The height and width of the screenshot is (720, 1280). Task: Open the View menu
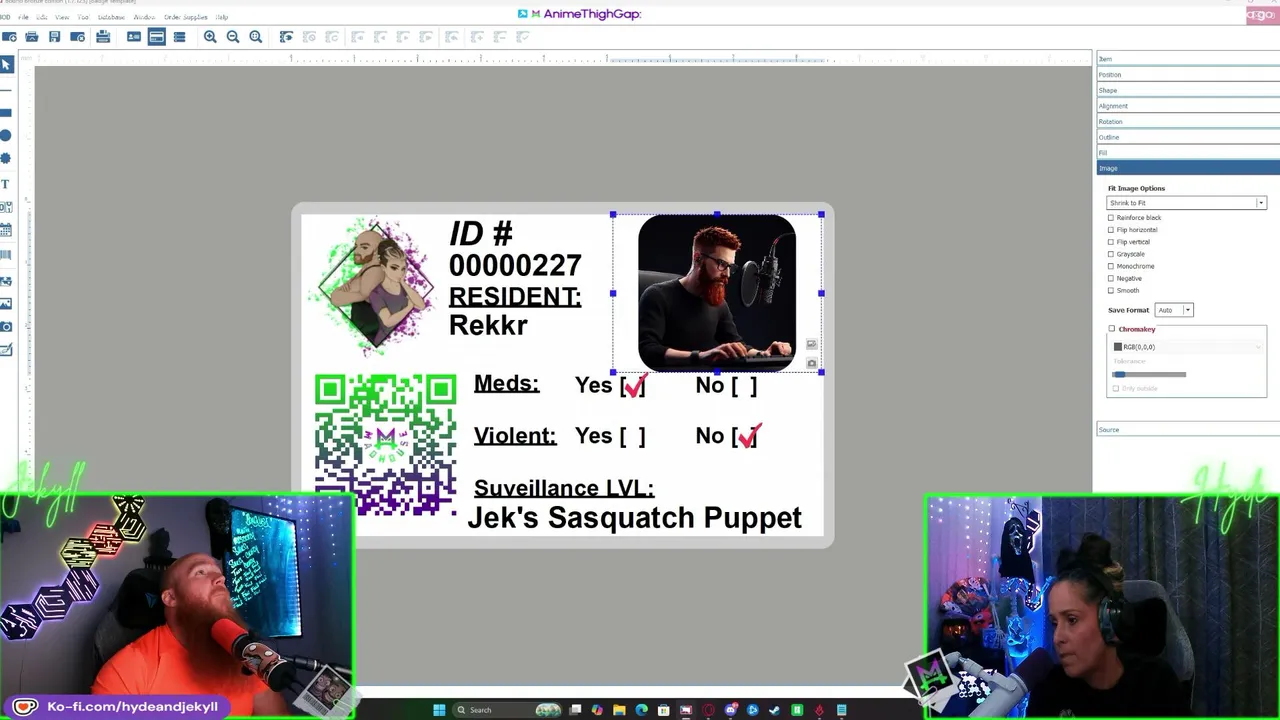tap(62, 17)
